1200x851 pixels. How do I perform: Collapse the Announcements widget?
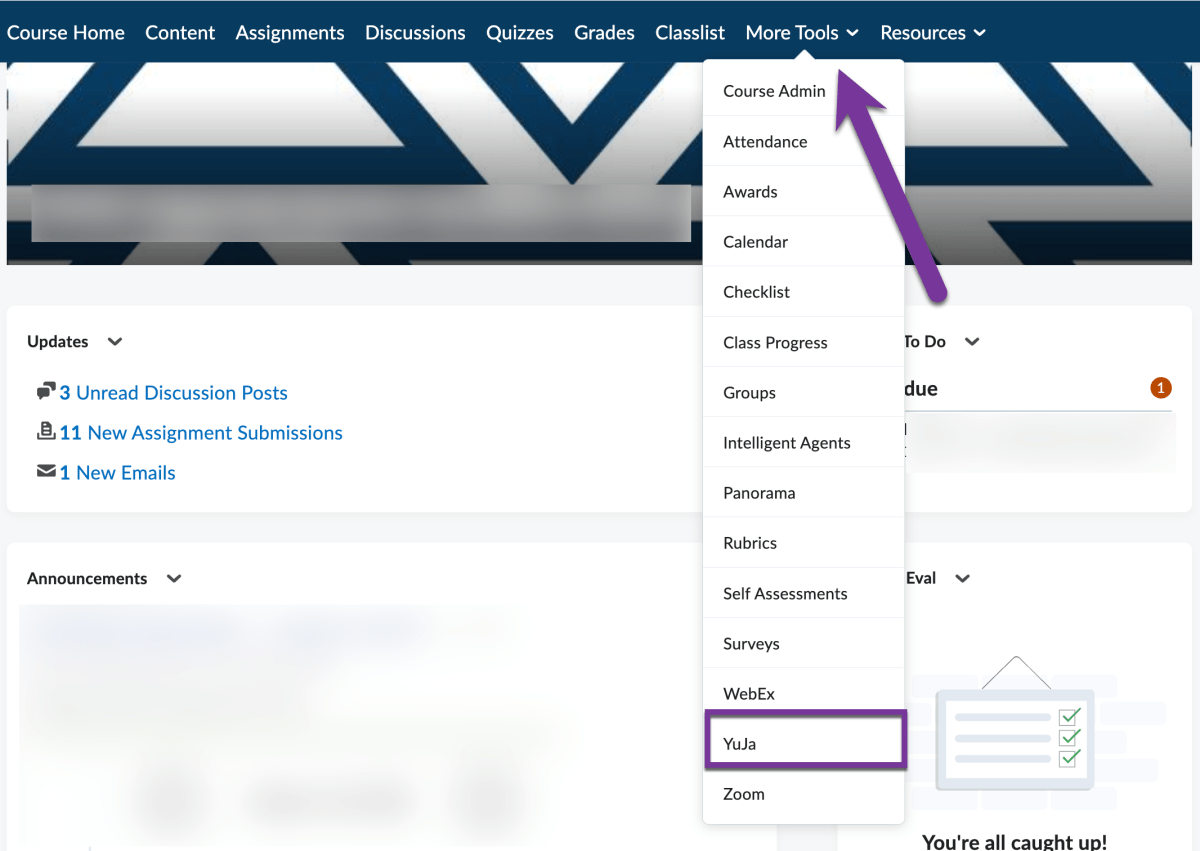click(172, 578)
